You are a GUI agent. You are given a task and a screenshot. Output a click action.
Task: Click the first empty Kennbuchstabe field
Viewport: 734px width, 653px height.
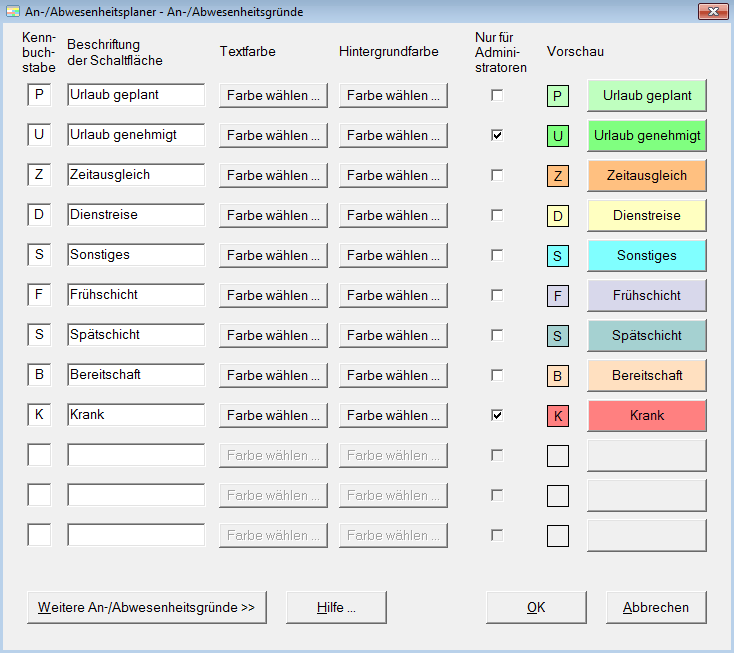39,455
